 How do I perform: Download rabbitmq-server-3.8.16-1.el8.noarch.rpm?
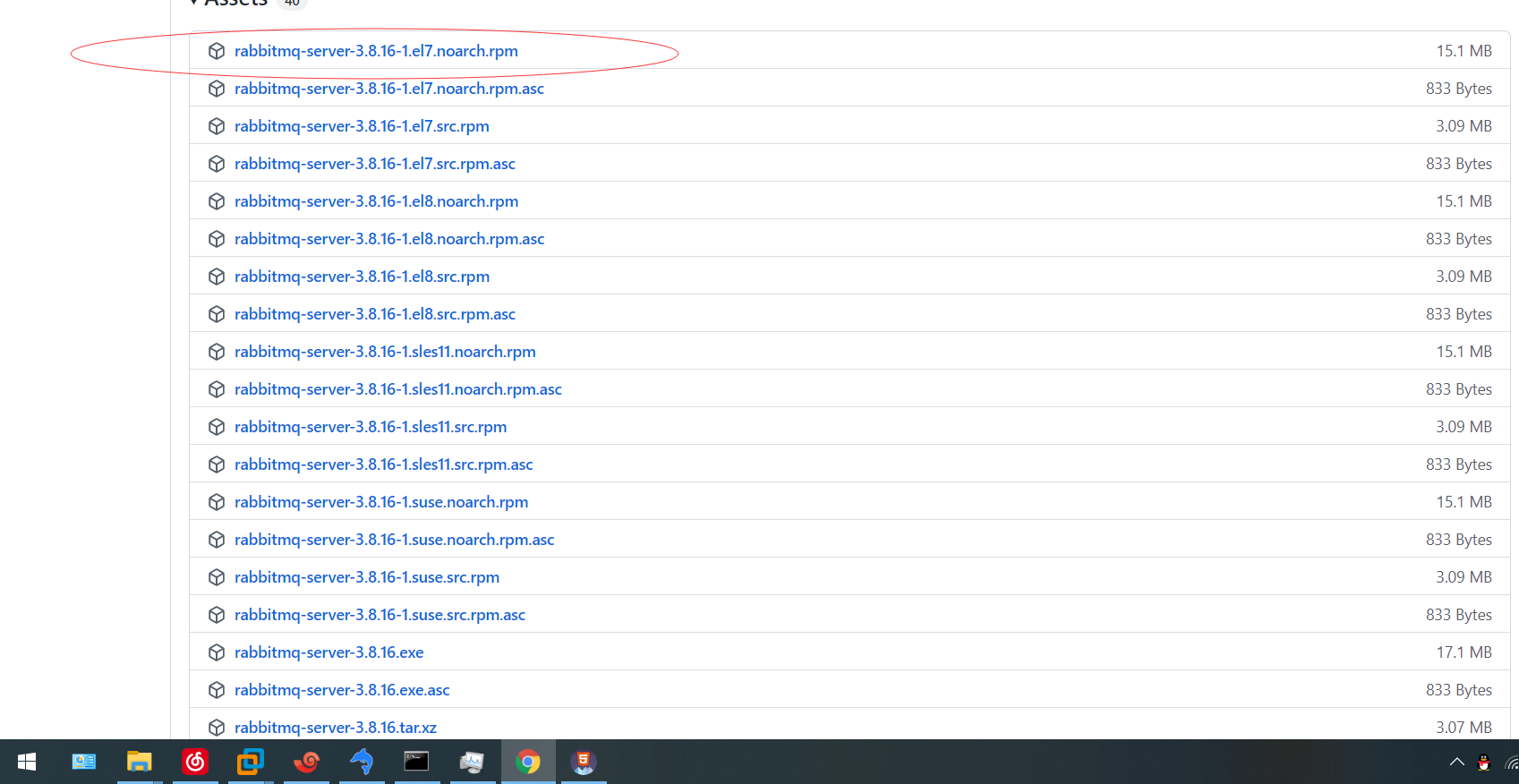(377, 201)
